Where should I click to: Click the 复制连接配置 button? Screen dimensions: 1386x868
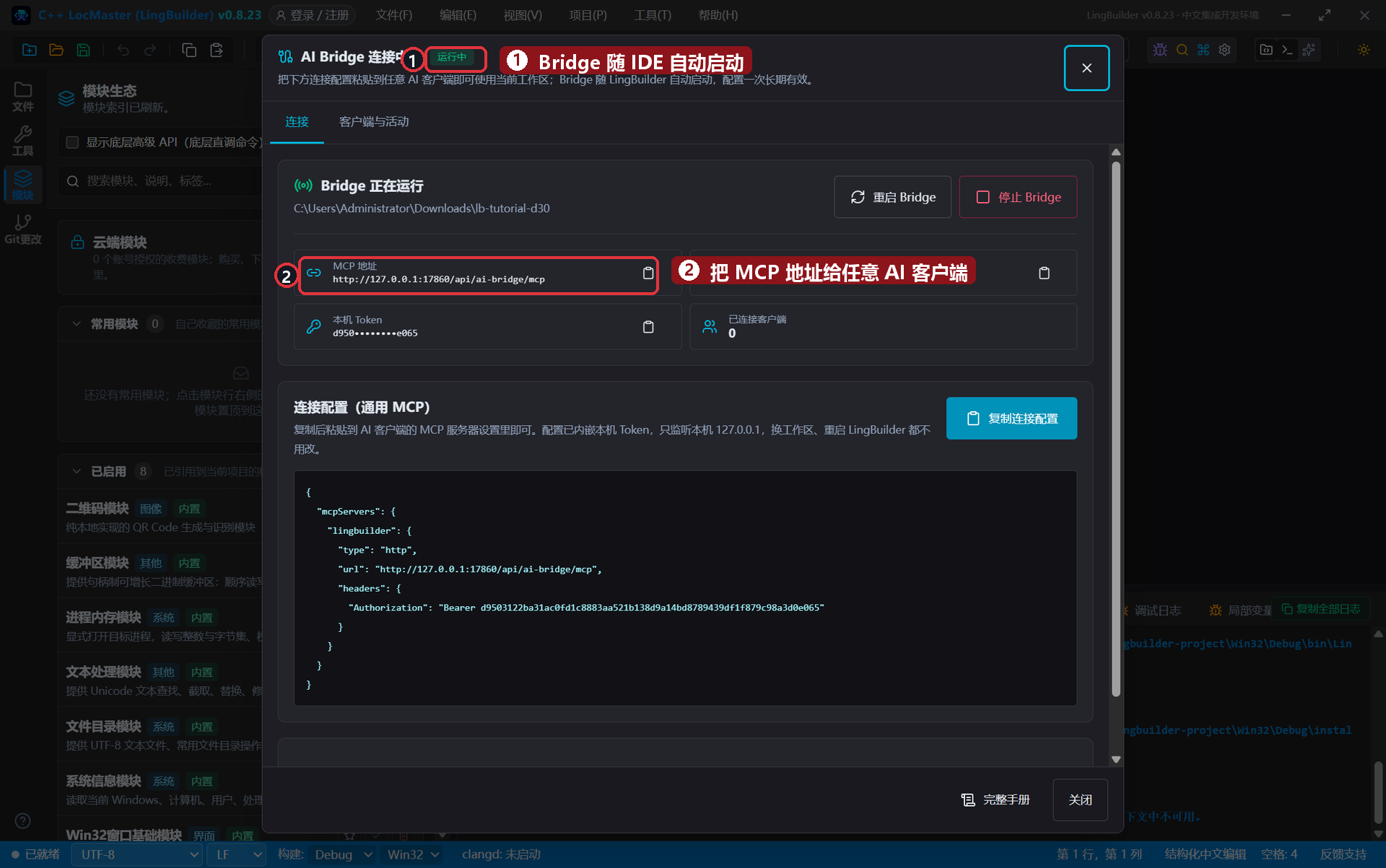click(x=1011, y=418)
